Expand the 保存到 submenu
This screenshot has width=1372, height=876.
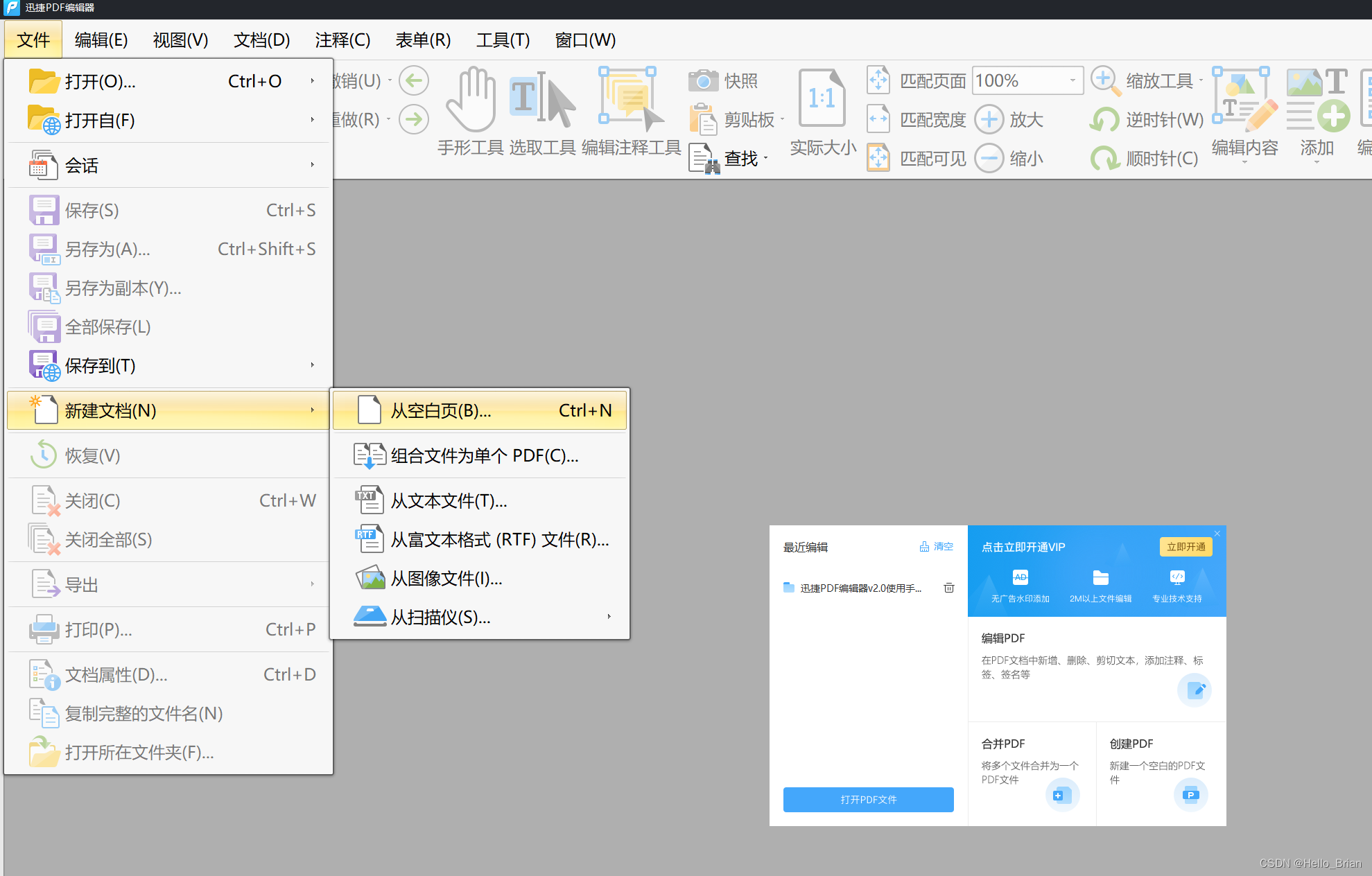pos(313,365)
